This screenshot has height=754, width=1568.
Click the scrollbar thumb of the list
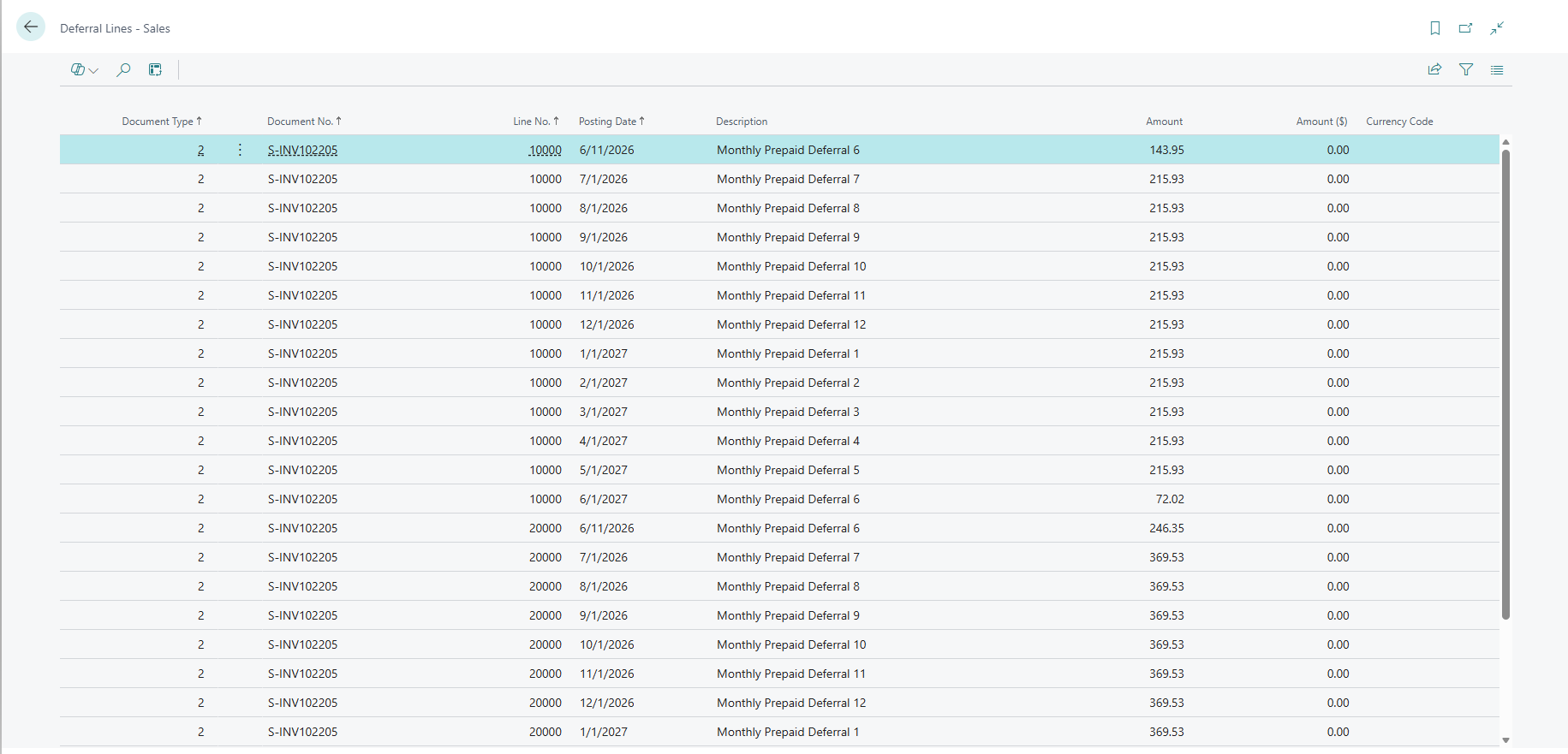(x=1505, y=383)
